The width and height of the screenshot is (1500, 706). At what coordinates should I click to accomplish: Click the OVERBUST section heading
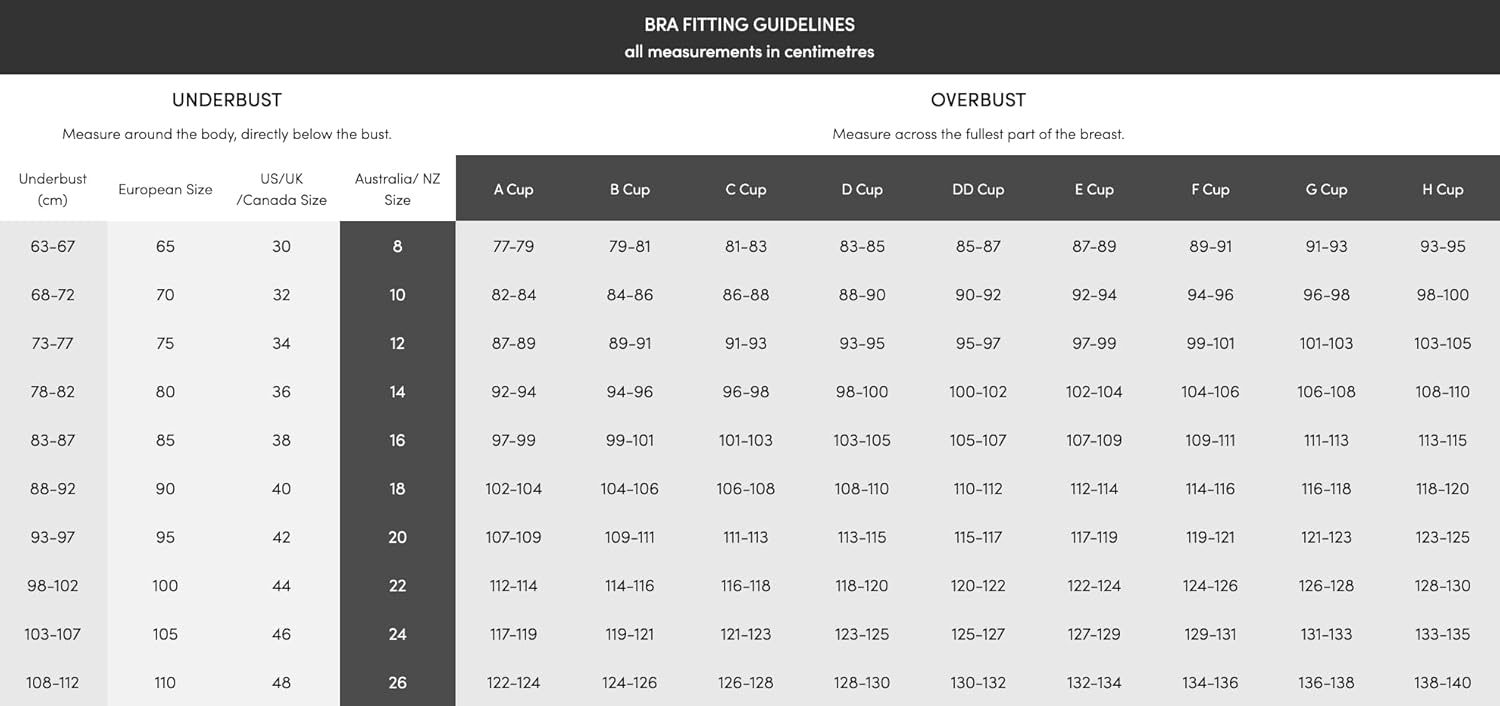pos(978,100)
